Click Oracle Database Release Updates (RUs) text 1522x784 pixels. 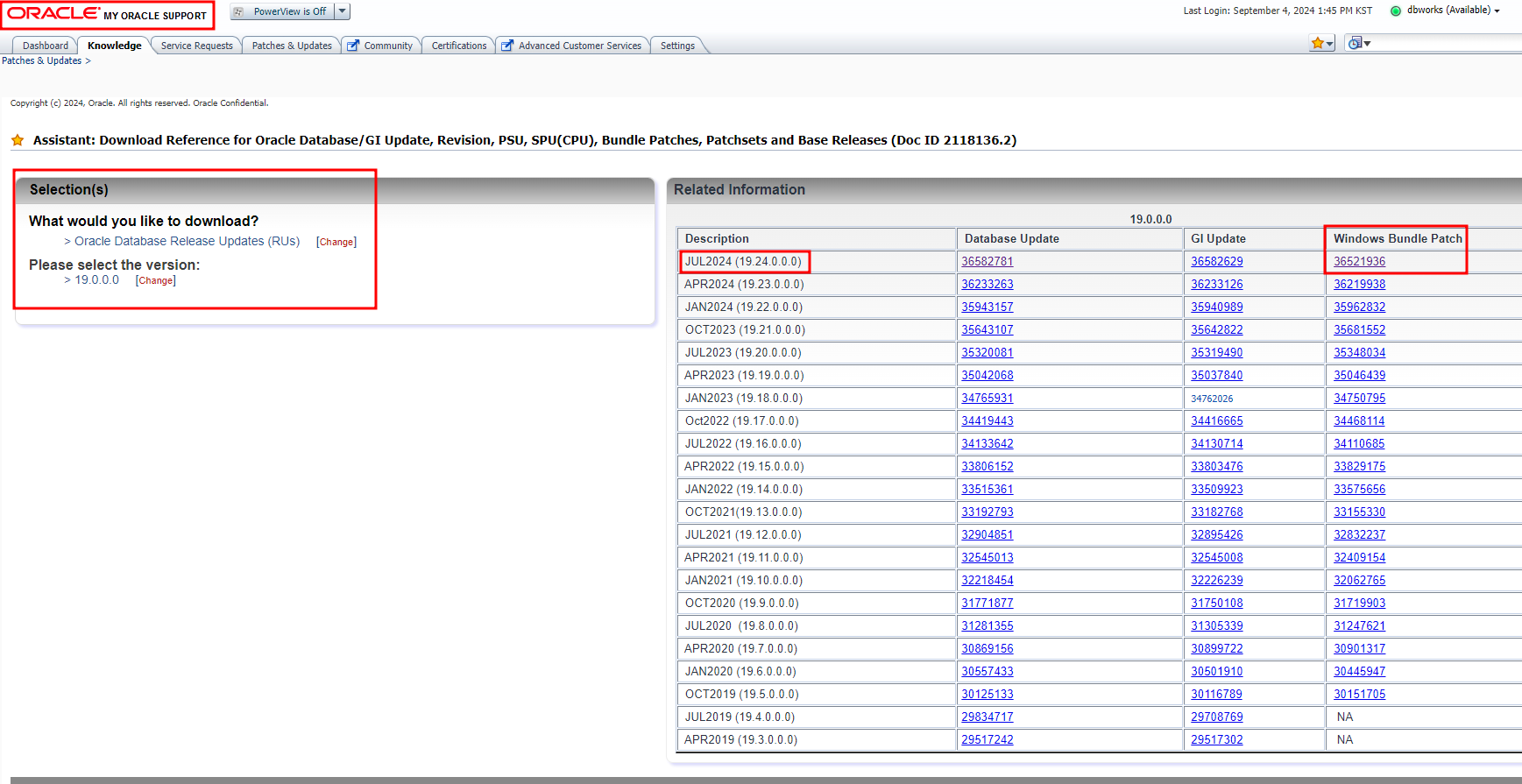tap(187, 241)
